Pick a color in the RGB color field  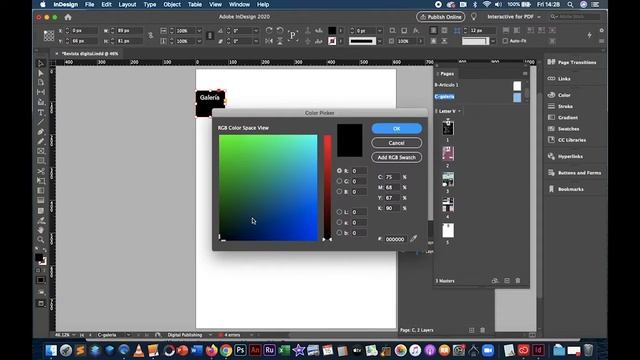point(268,187)
